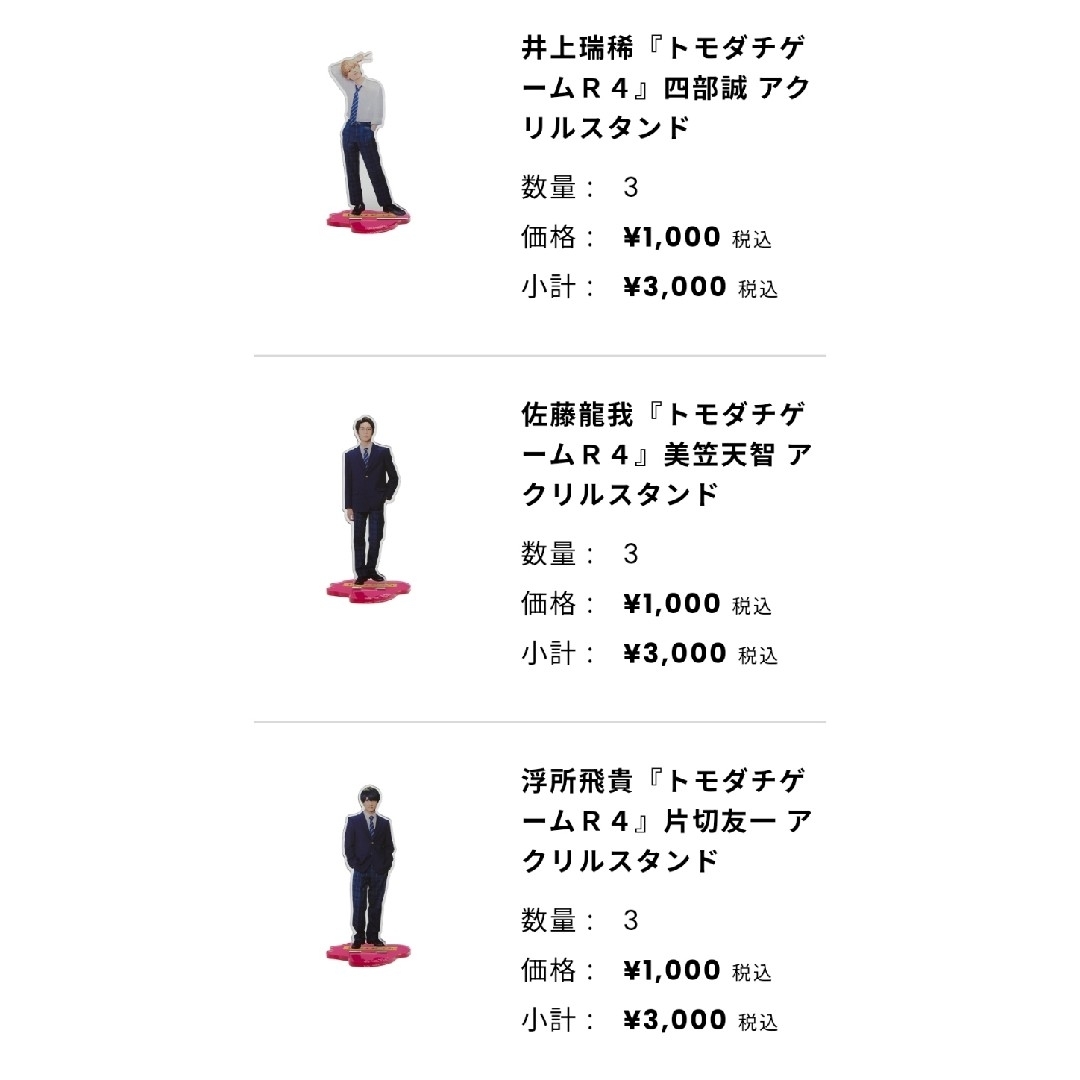Click the 数量 label in first item
The width and height of the screenshot is (1080, 1080).
pos(548,187)
